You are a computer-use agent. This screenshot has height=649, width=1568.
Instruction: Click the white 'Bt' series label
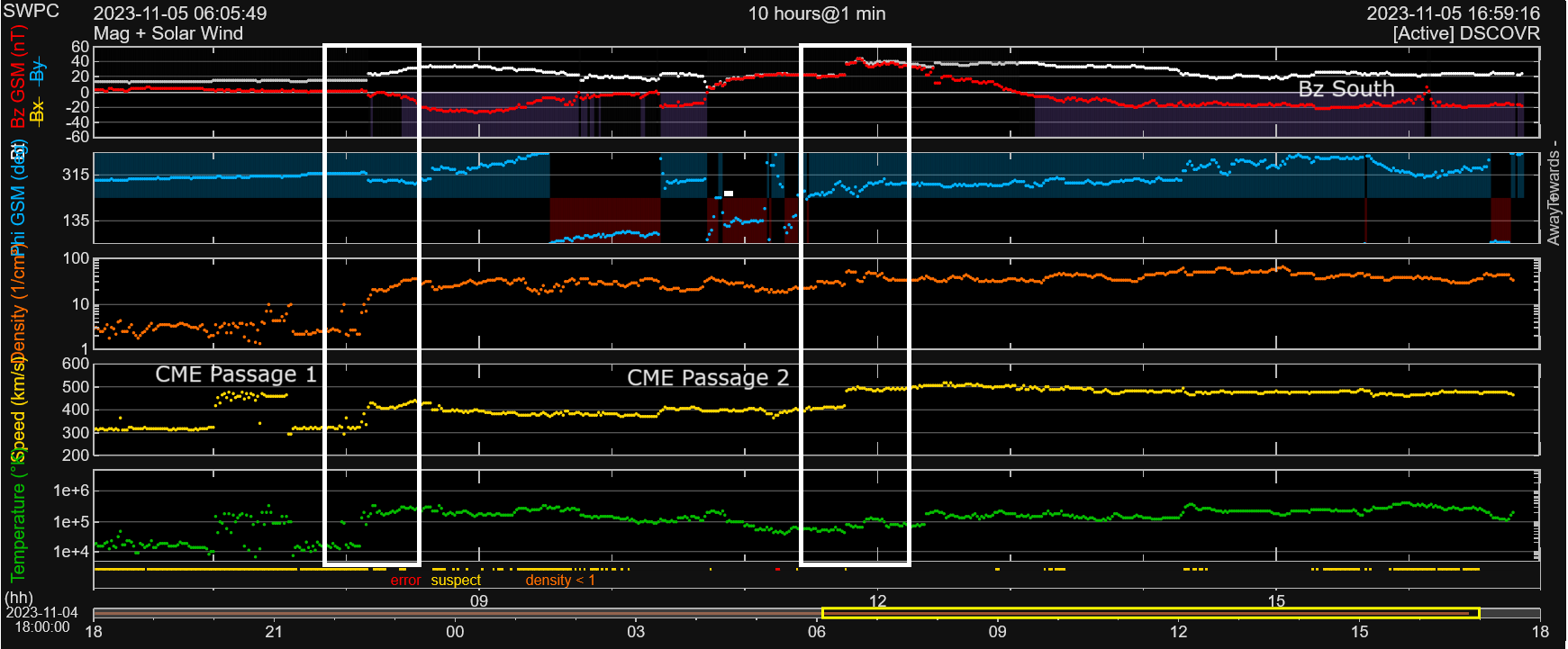(18, 151)
